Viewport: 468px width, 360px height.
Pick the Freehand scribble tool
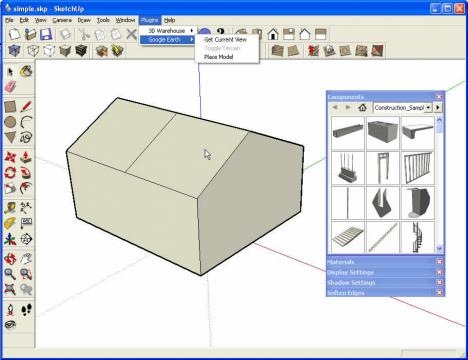(26, 137)
